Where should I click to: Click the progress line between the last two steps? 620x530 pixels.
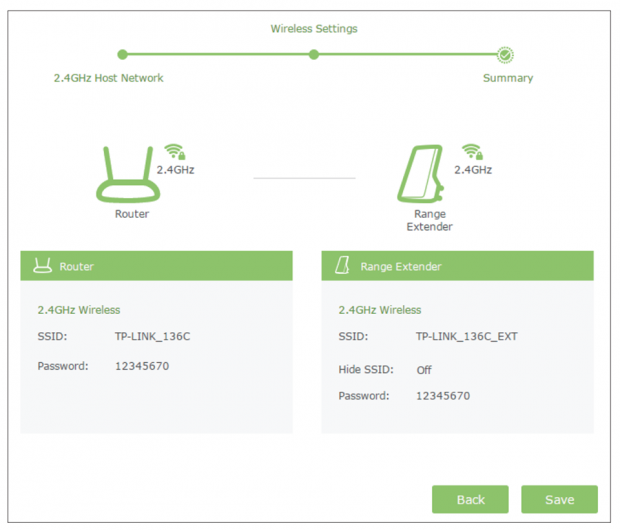408,55
